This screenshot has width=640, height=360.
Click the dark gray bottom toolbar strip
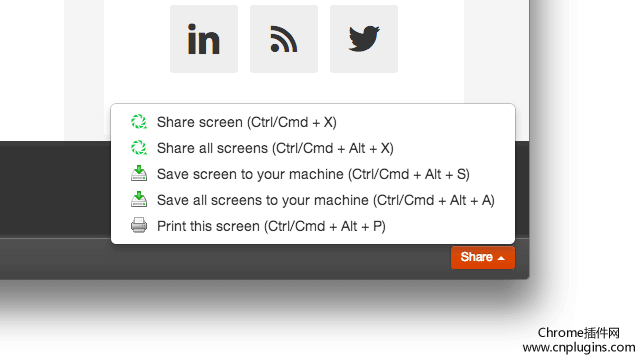coord(224,258)
